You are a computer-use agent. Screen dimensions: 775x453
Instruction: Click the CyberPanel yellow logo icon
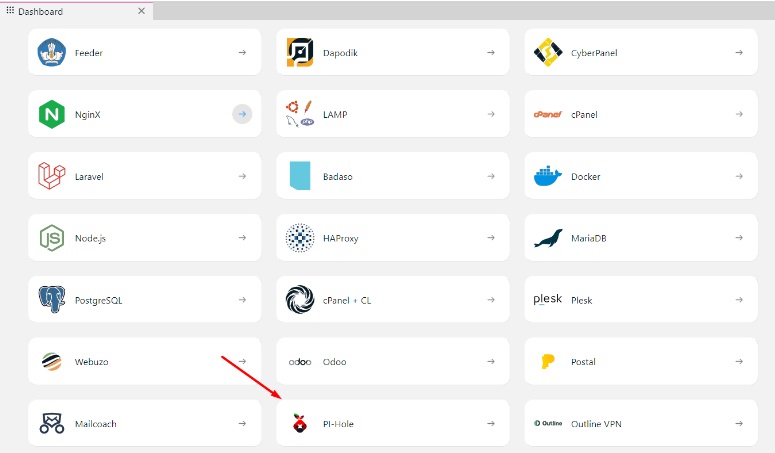(x=547, y=52)
